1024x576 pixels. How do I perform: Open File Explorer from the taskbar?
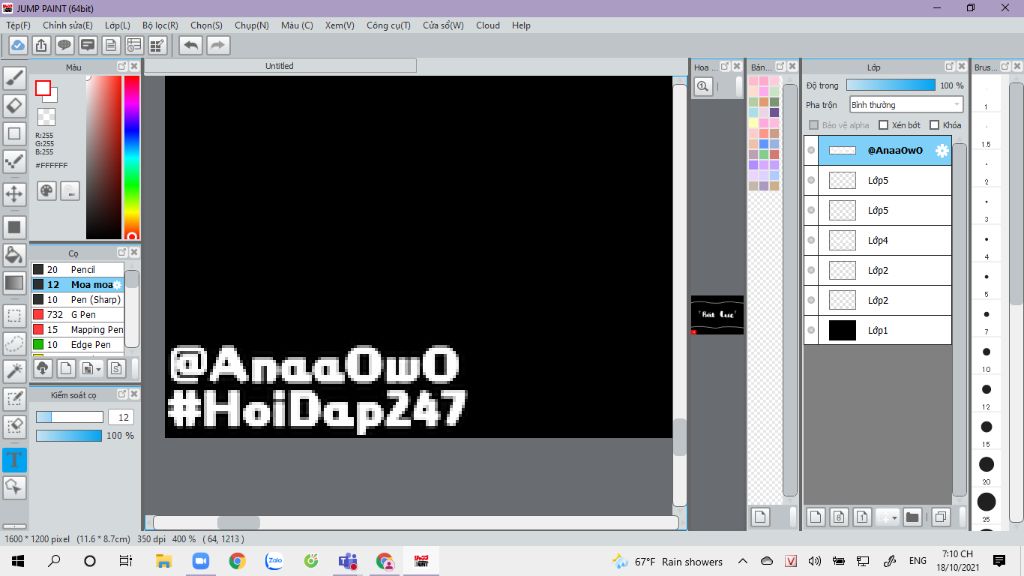point(163,561)
